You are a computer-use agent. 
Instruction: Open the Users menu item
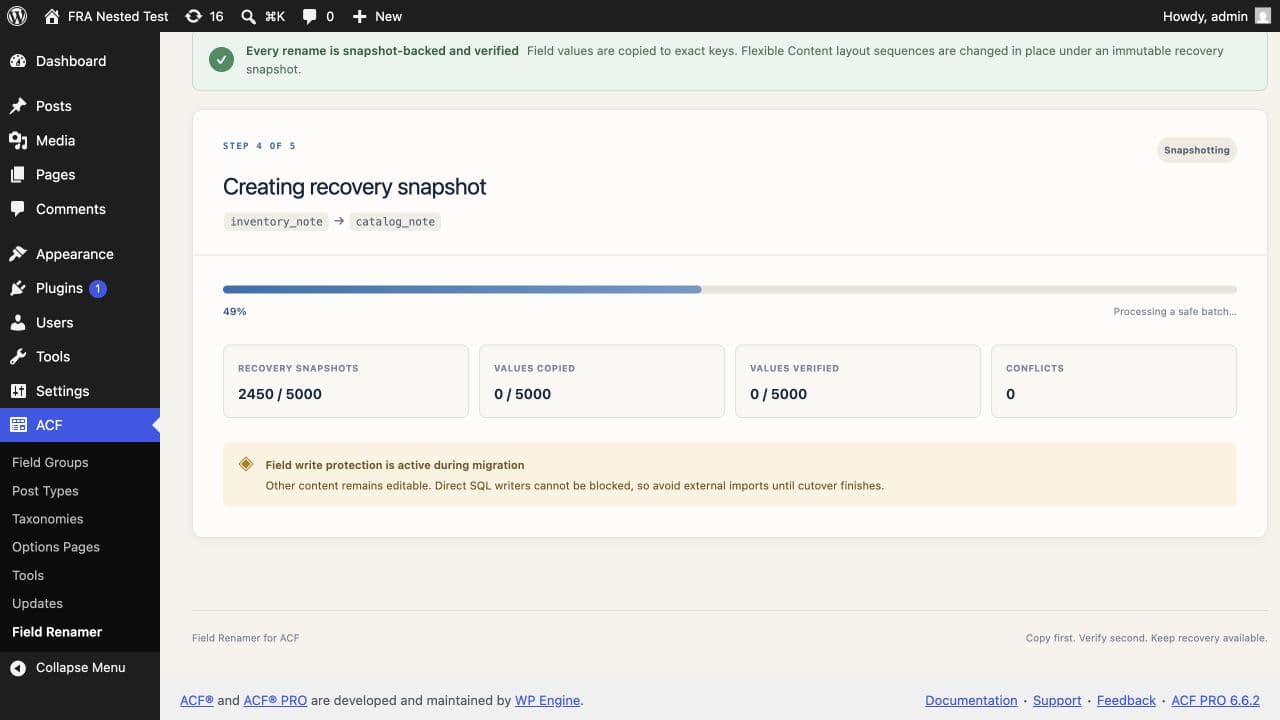coord(80,323)
